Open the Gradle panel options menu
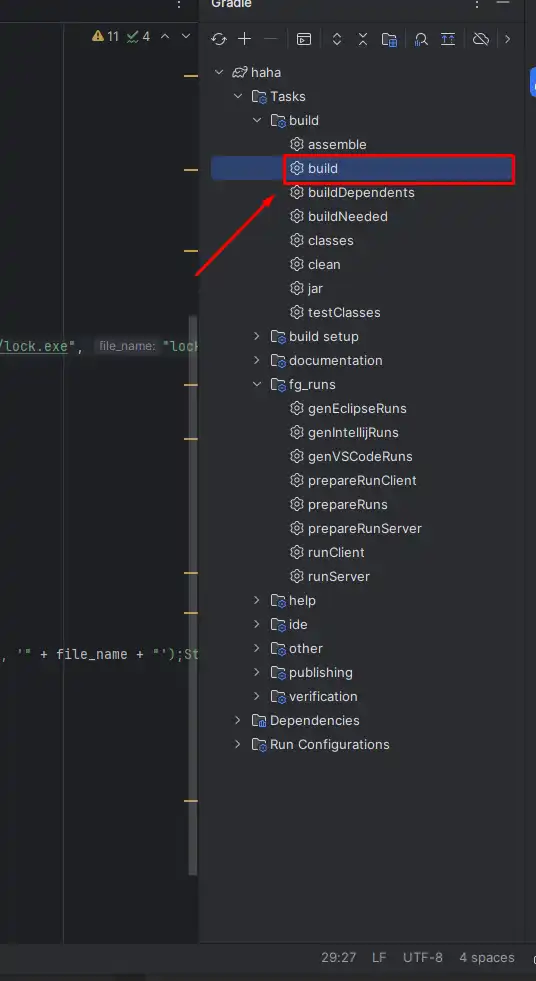The height and width of the screenshot is (981, 536). tap(477, 4)
